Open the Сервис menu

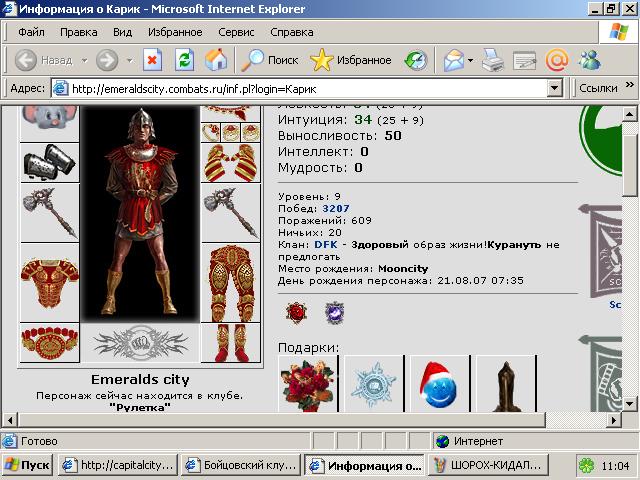point(236,32)
